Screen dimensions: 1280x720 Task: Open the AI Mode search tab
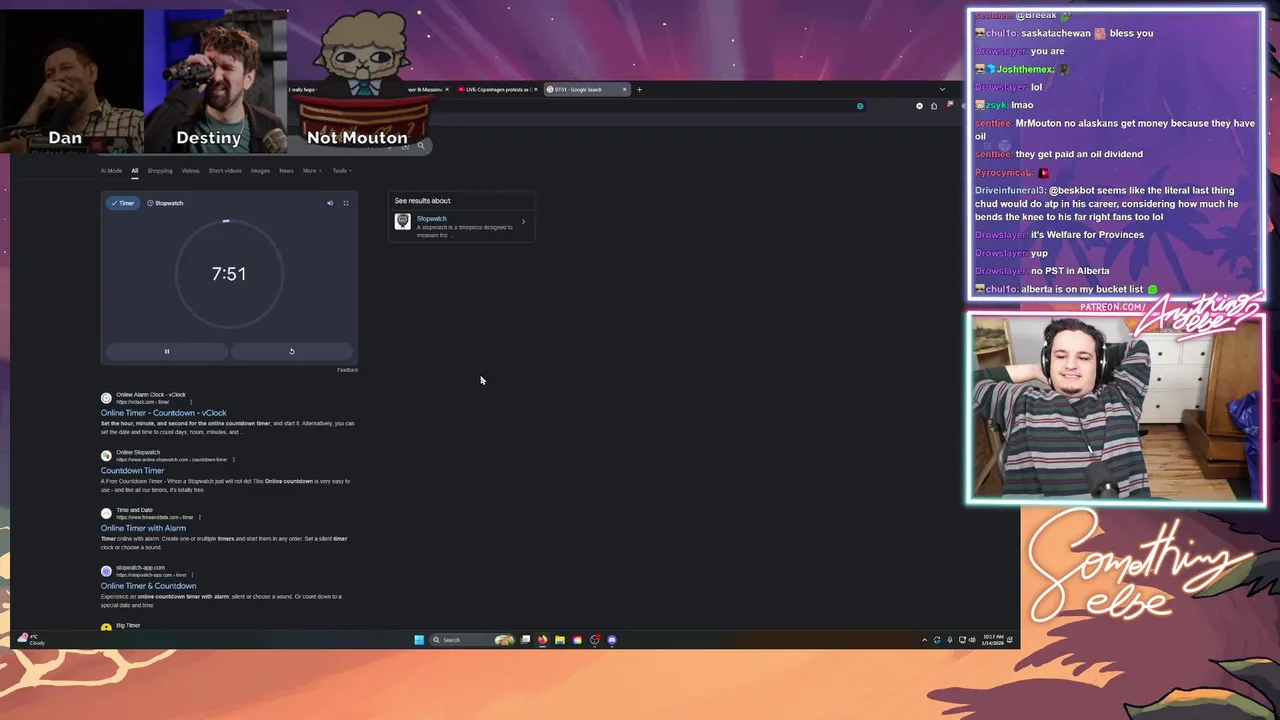[111, 171]
